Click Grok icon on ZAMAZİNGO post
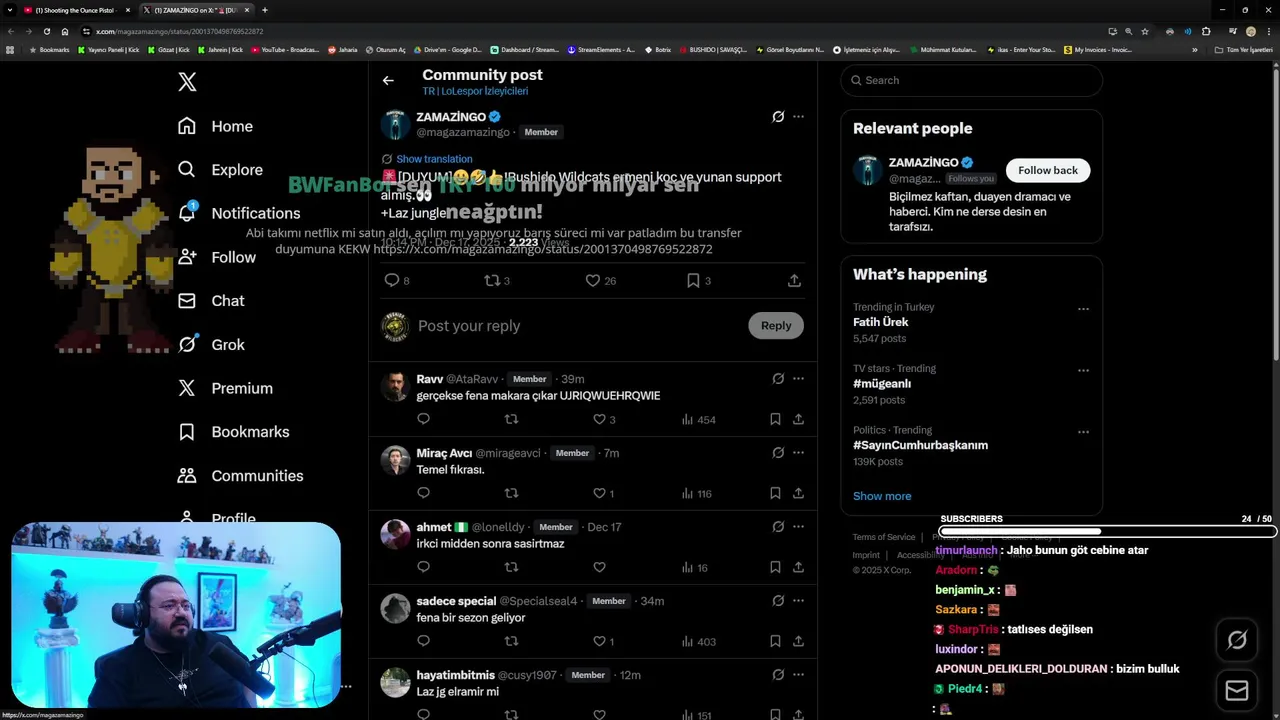Screen dimensions: 1280x720 (x=778, y=117)
